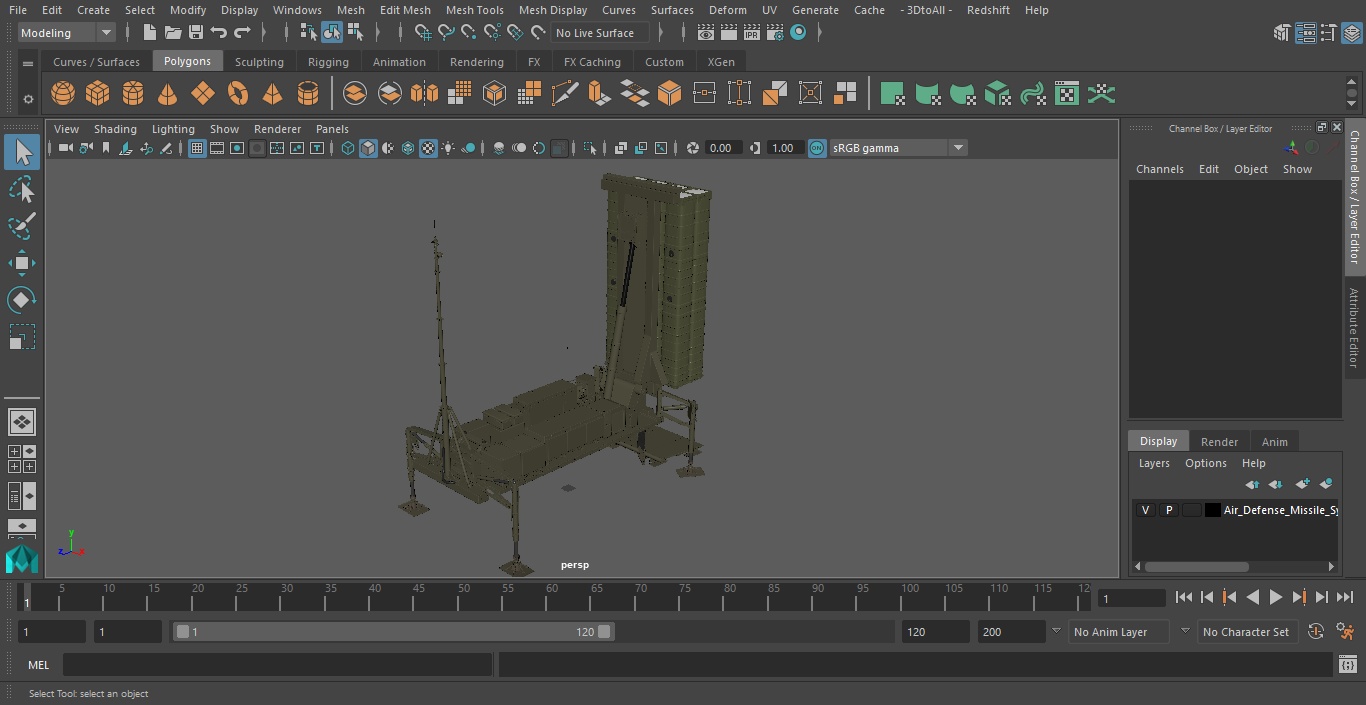Toggle viewport grid display
The image size is (1366, 705).
[x=197, y=148]
